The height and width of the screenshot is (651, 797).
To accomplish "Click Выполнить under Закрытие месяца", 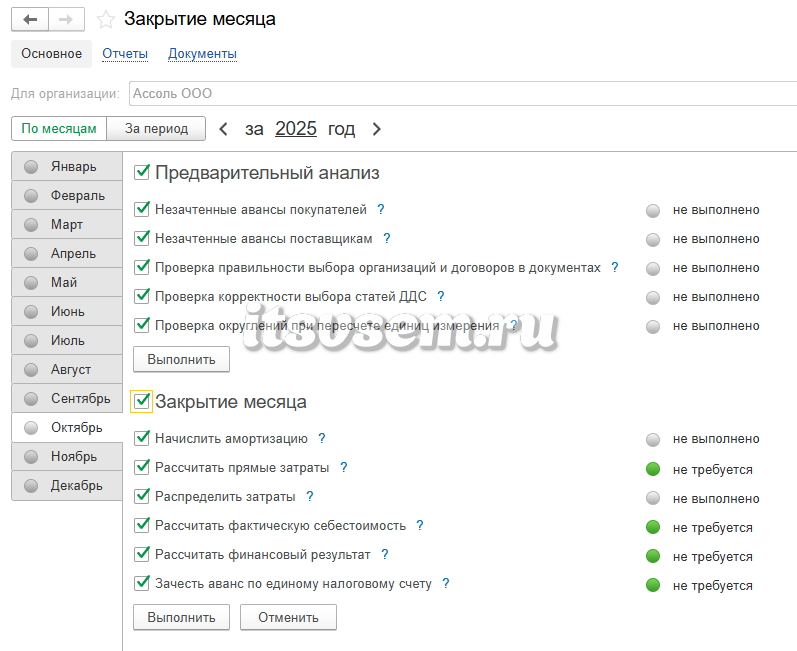I will pyautogui.click(x=181, y=617).
